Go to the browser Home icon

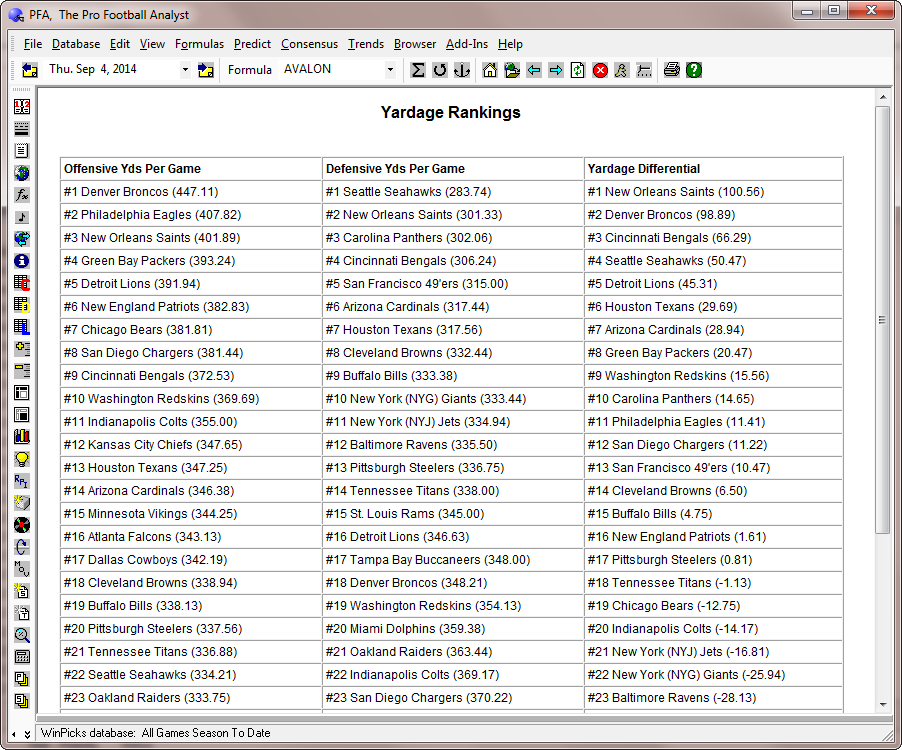click(x=490, y=70)
